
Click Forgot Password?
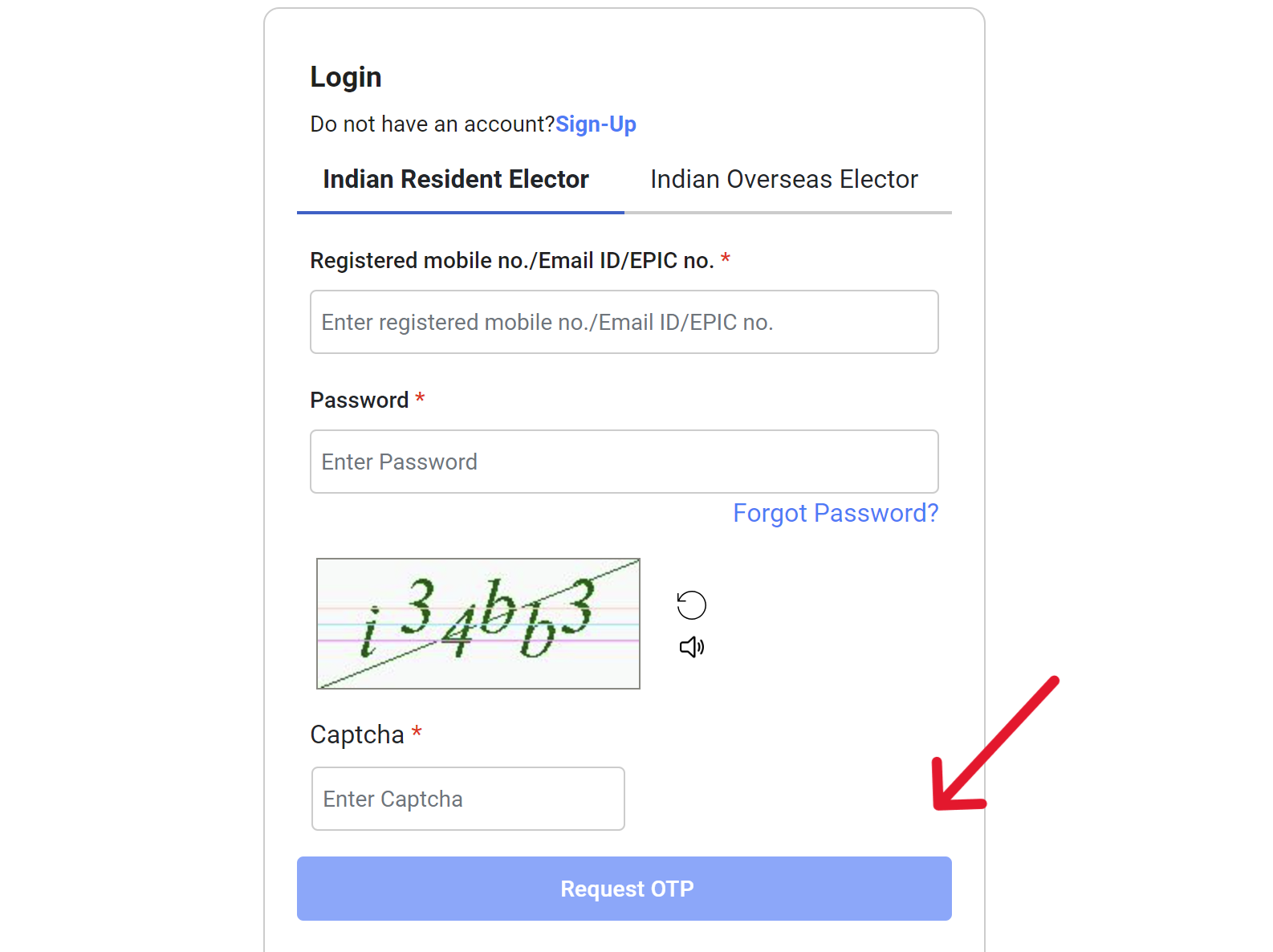pyautogui.click(x=836, y=513)
